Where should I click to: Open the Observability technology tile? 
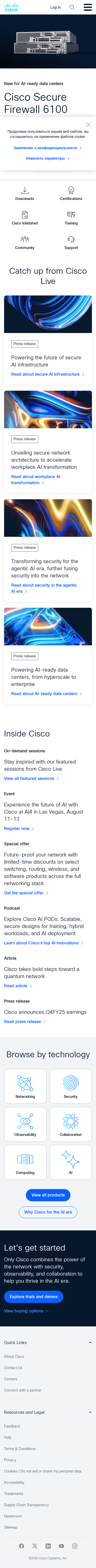[x=25, y=1124]
